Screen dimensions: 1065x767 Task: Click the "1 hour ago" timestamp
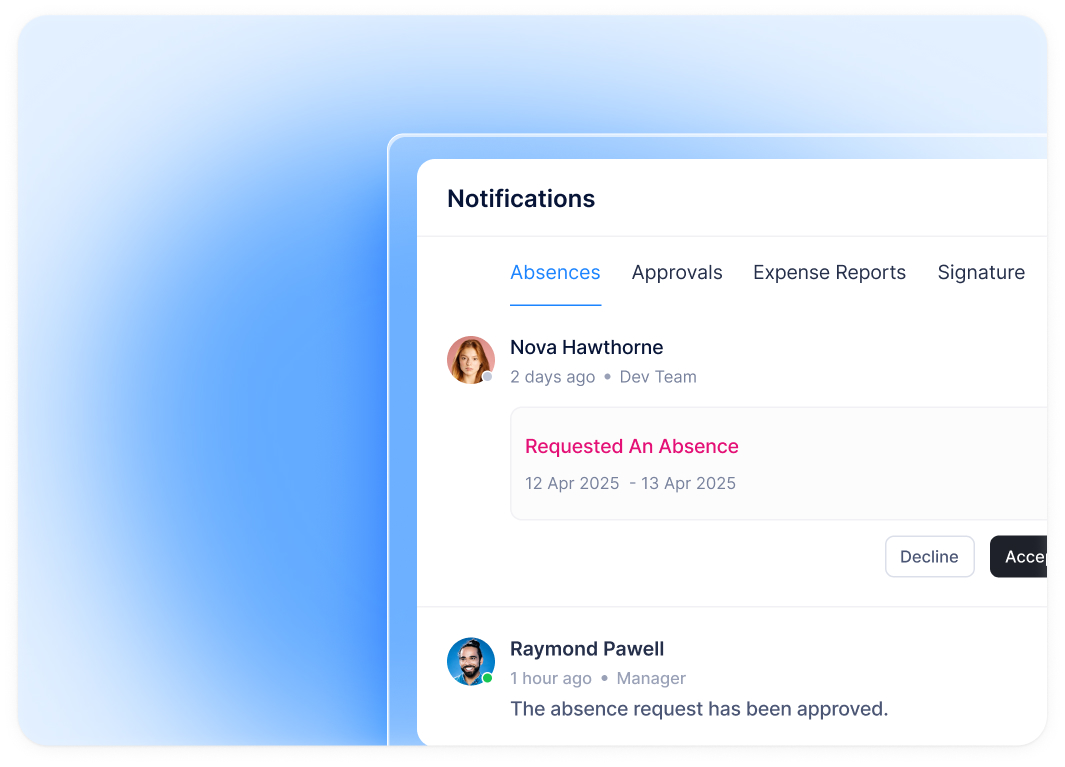(551, 678)
